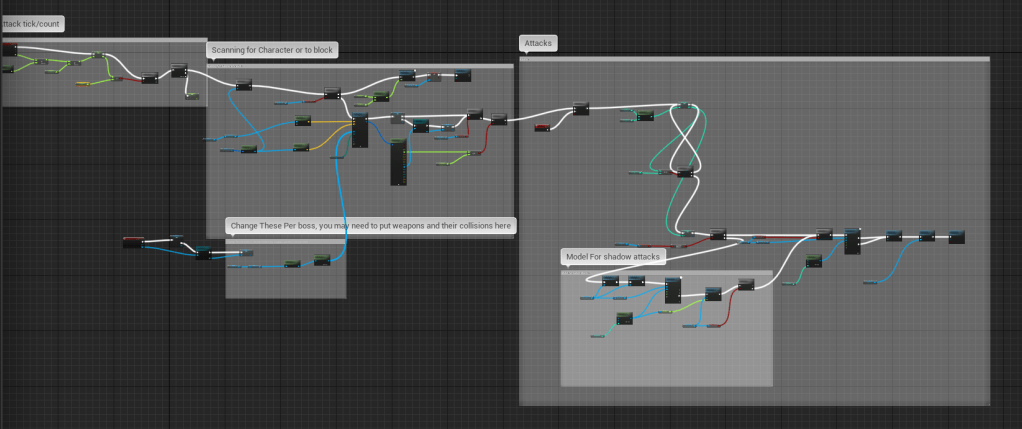Click the node between the crossing wires in Attacks
Image resolution: width=1022 pixels, height=429 pixels.
pos(685,173)
